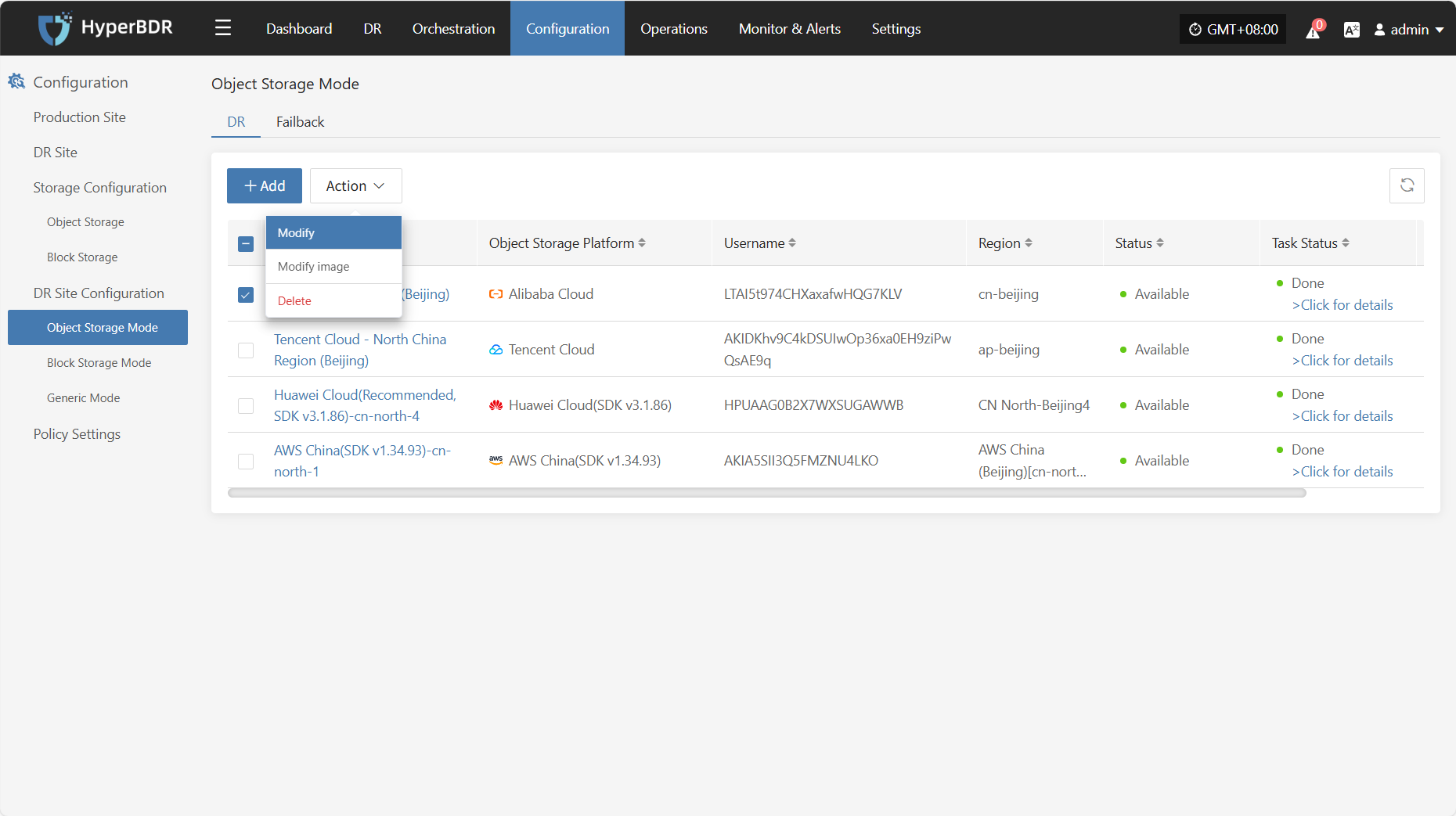Viewport: 1456px width, 816px height.
Task: Sort by Status column arrows
Action: (x=1160, y=243)
